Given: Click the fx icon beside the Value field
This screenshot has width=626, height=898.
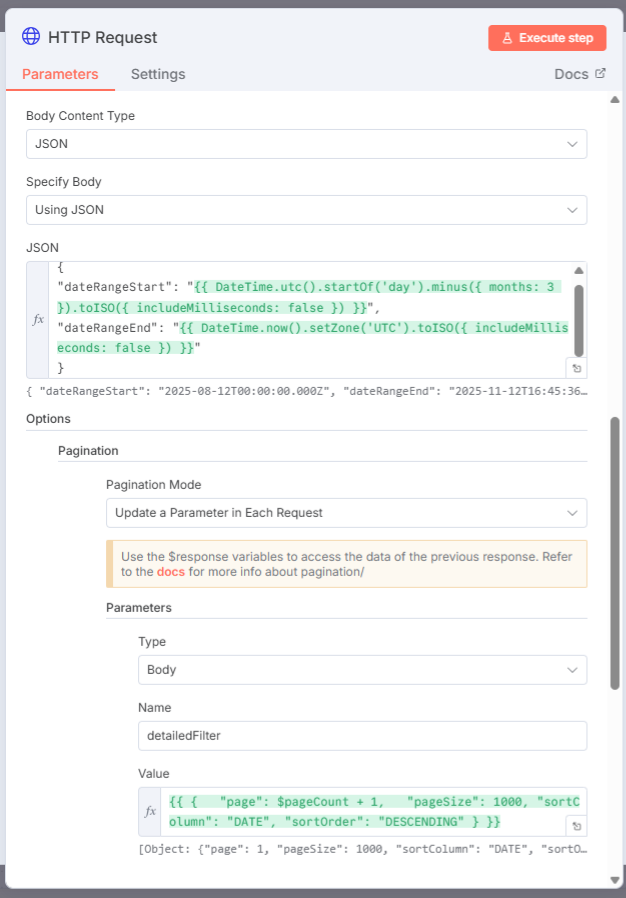Looking at the screenshot, I should 151,811.
